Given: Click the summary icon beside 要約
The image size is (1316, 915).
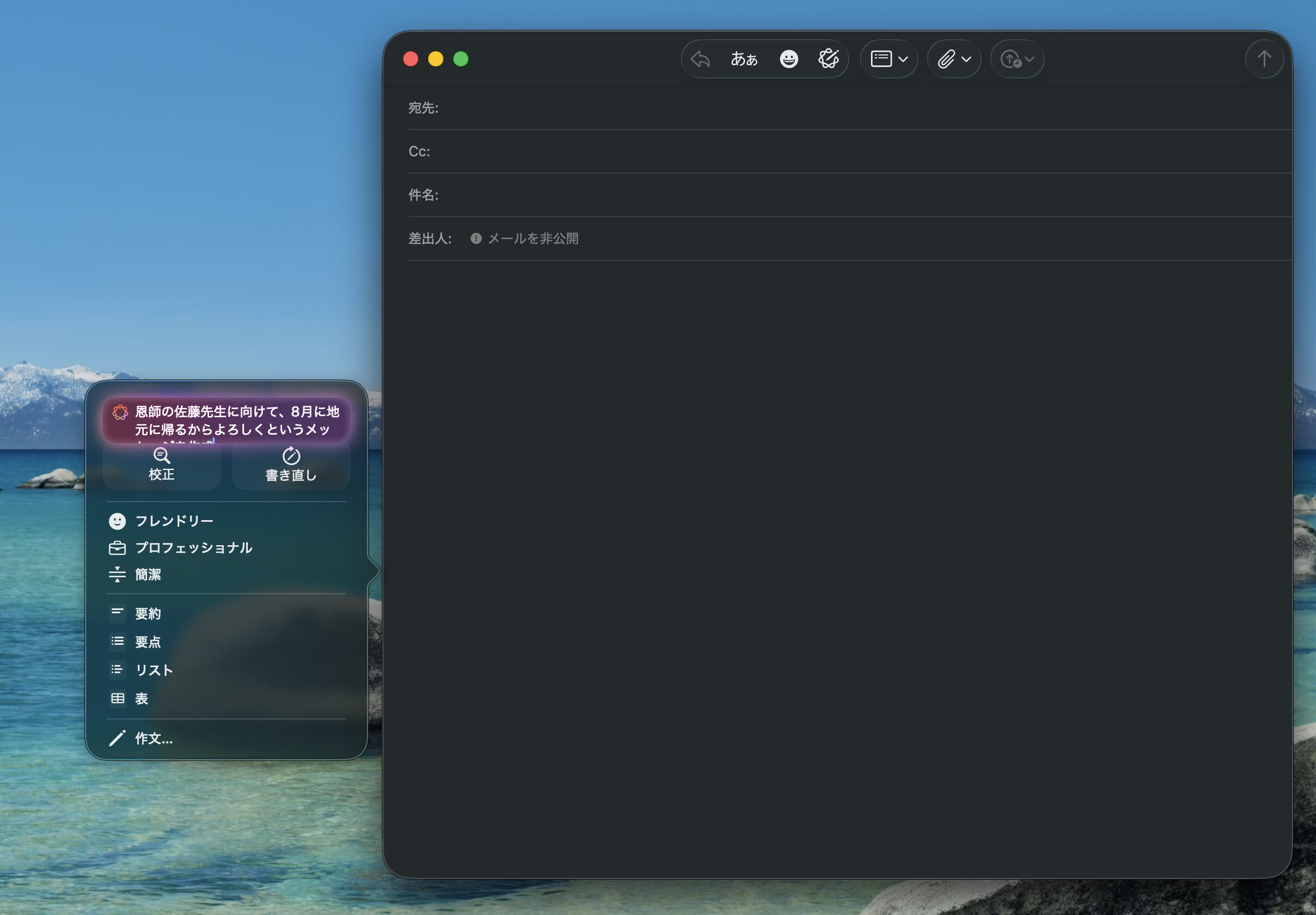Looking at the screenshot, I should click(x=118, y=613).
